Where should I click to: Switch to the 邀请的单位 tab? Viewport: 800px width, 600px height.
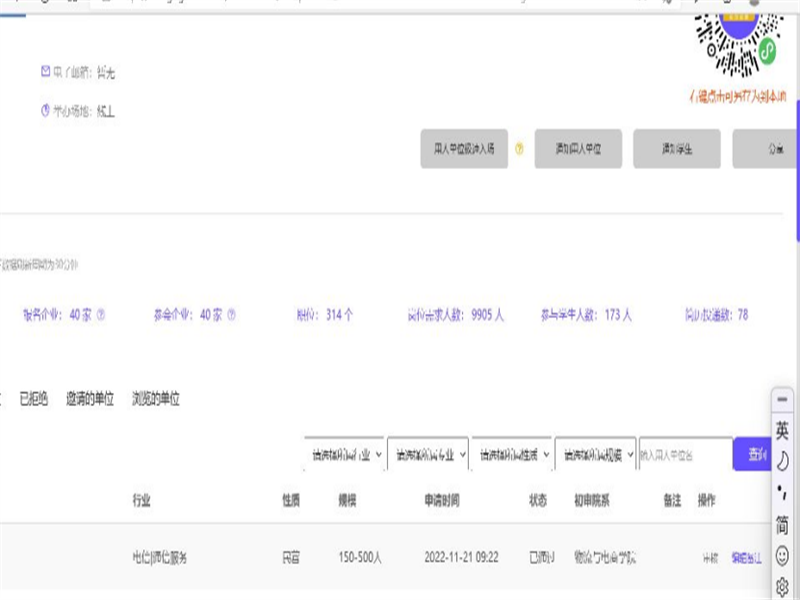click(90, 399)
